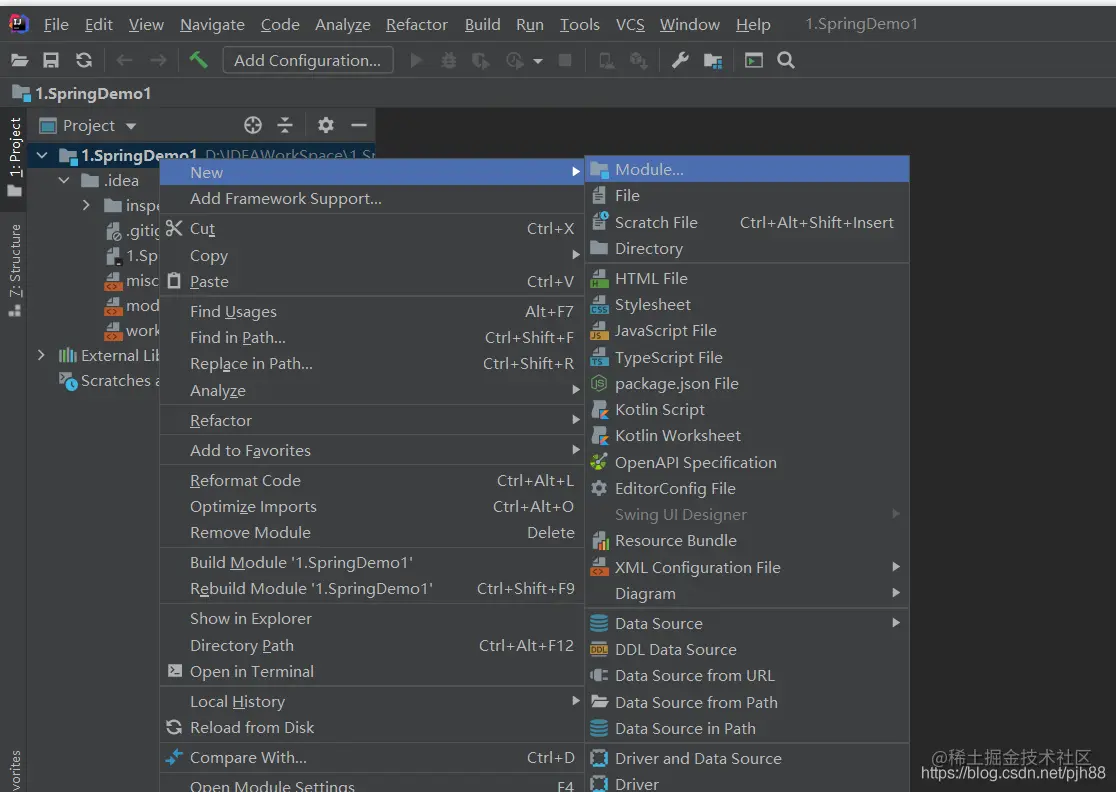Create a Kotlin Script
1116x792 pixels.
[x=747, y=410]
